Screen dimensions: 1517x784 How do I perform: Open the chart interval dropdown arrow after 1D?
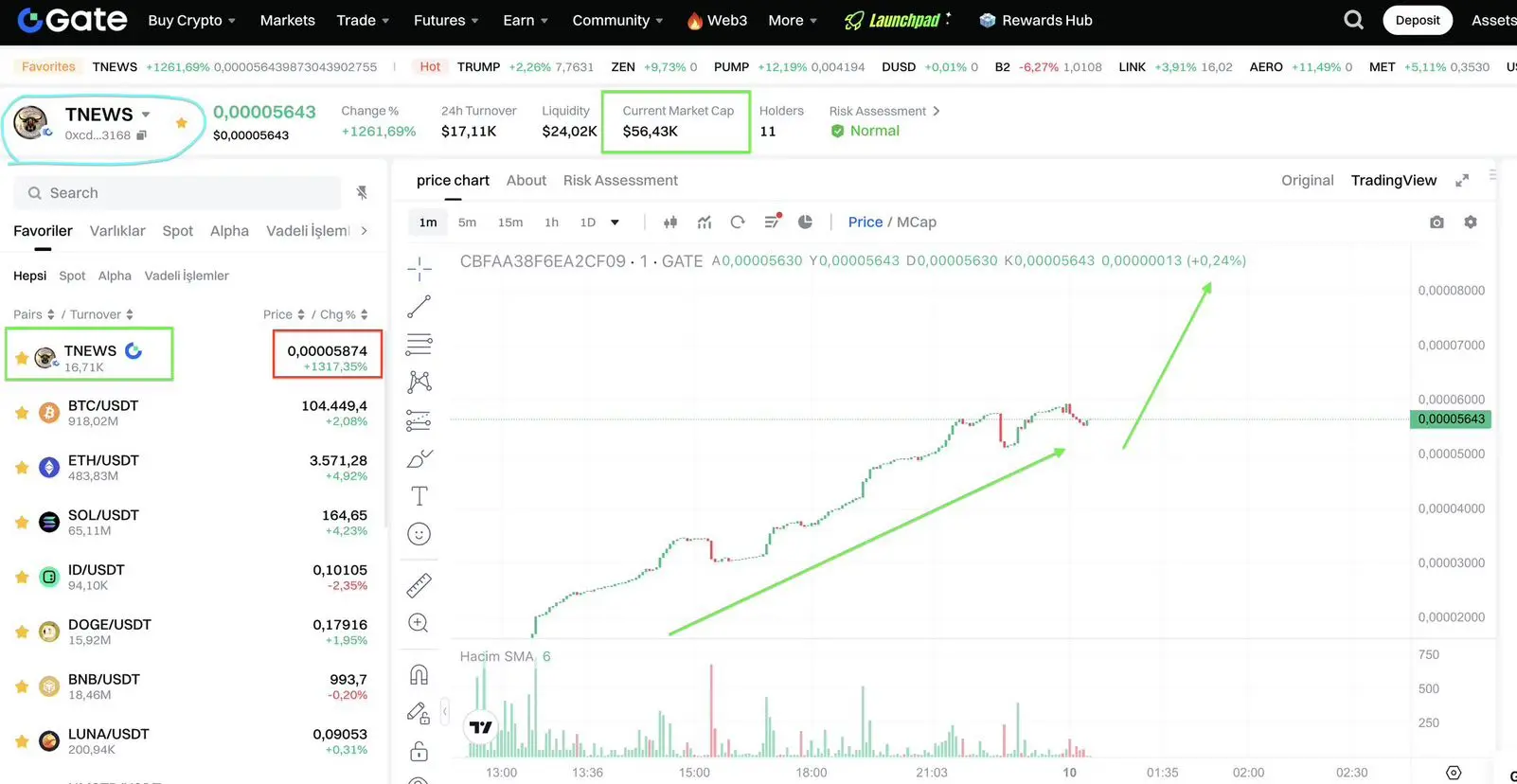tap(615, 223)
